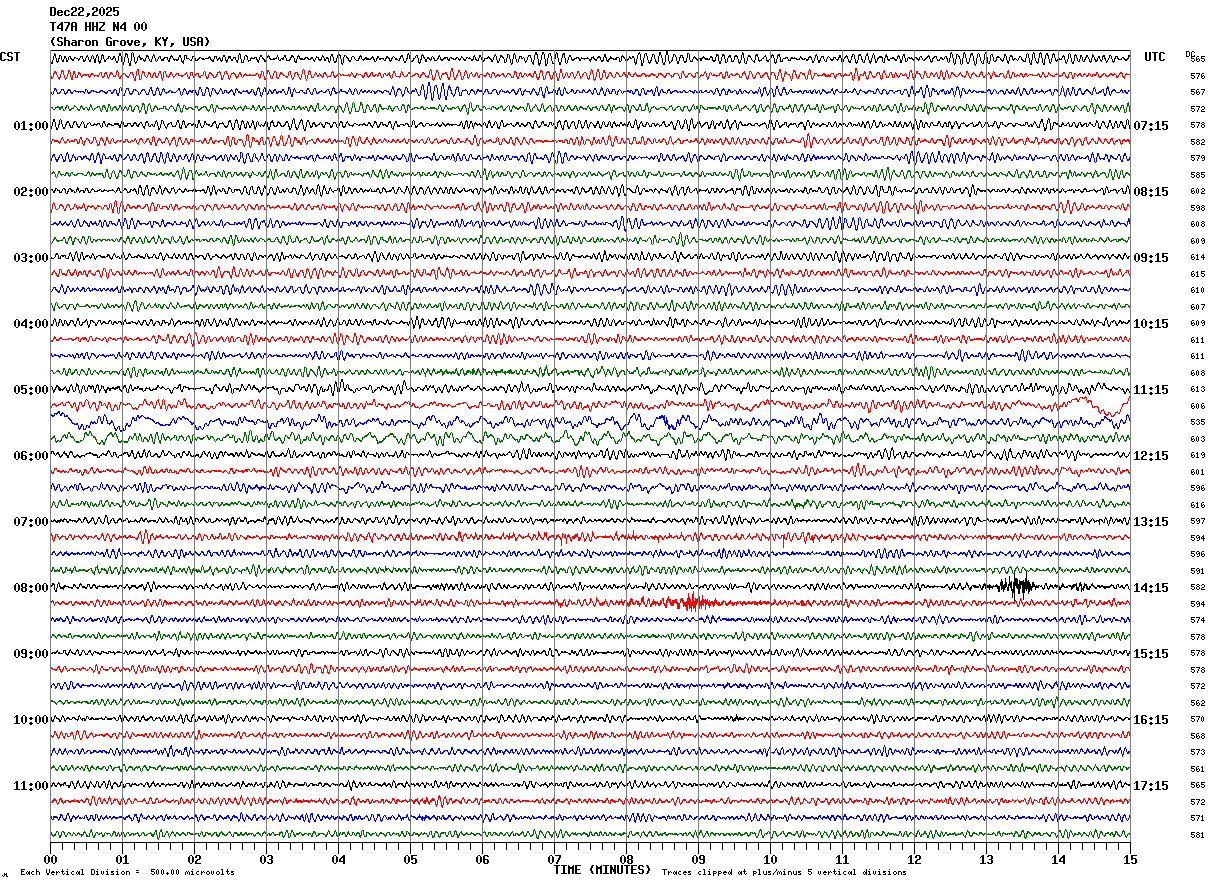Click minute tick 09 on bottom axis
The image size is (1210, 886).
coord(698,859)
